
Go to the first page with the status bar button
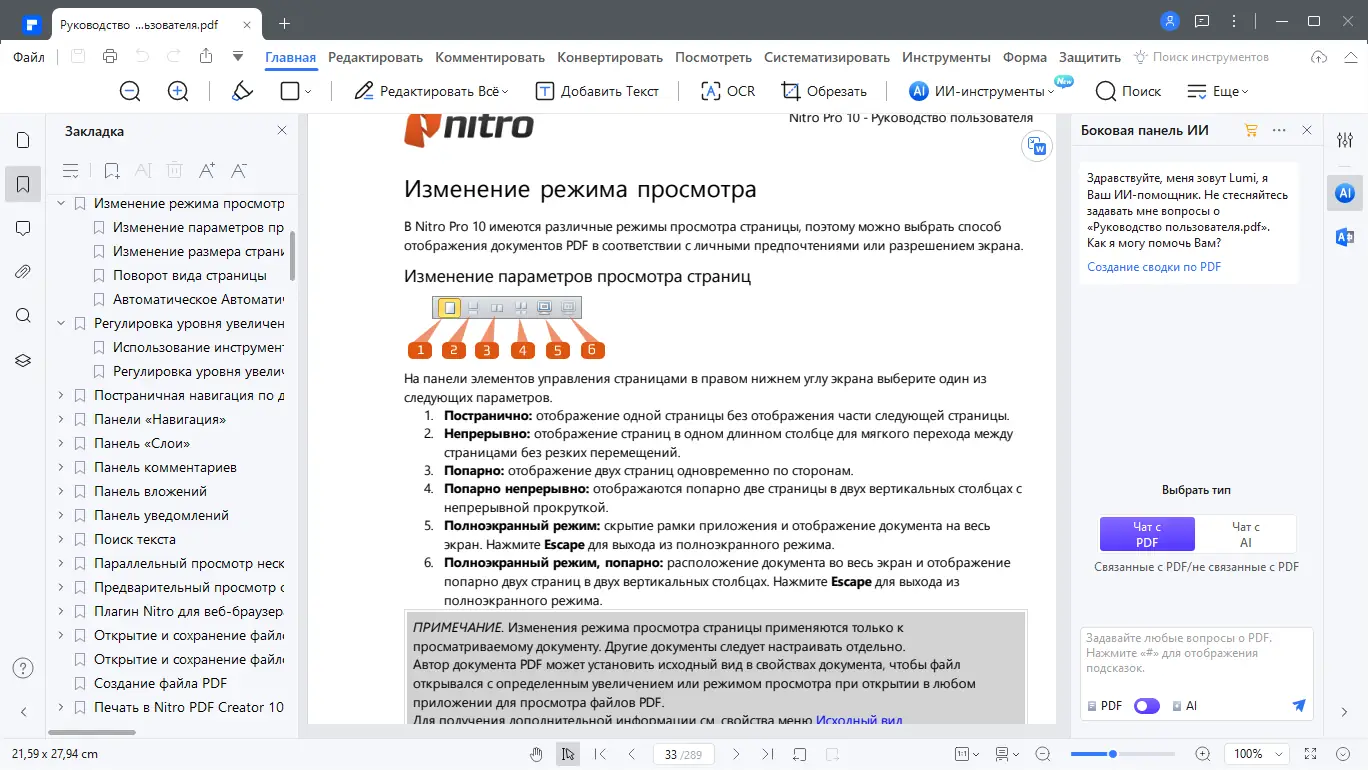point(600,754)
